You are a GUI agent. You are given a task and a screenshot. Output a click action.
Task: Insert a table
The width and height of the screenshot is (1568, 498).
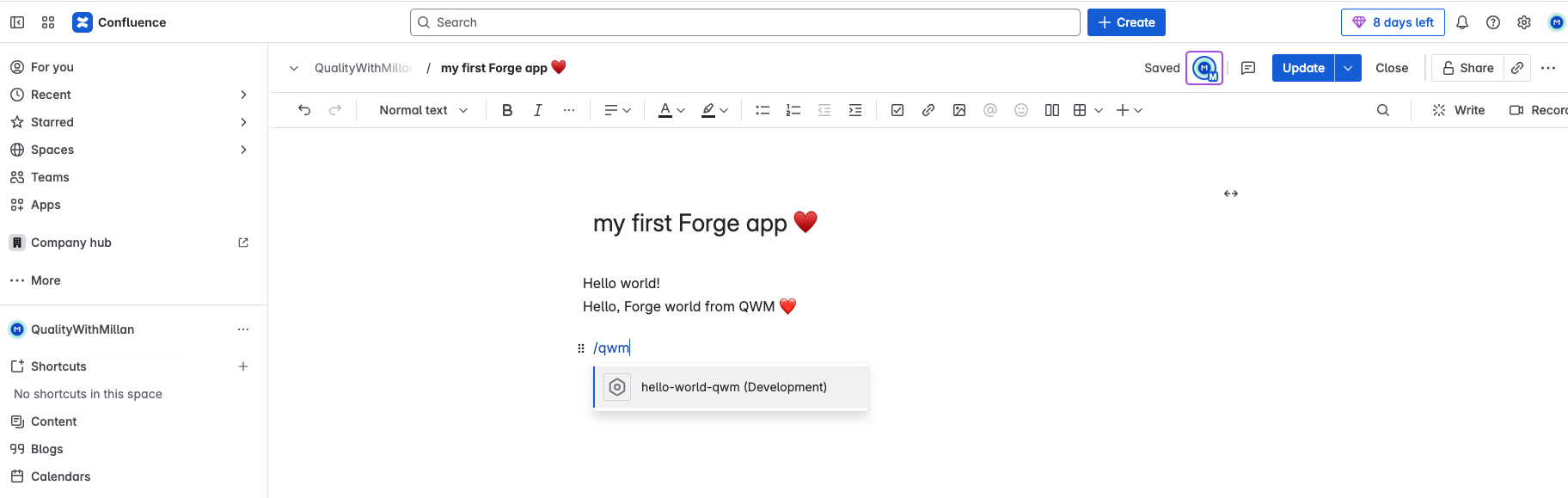1080,110
